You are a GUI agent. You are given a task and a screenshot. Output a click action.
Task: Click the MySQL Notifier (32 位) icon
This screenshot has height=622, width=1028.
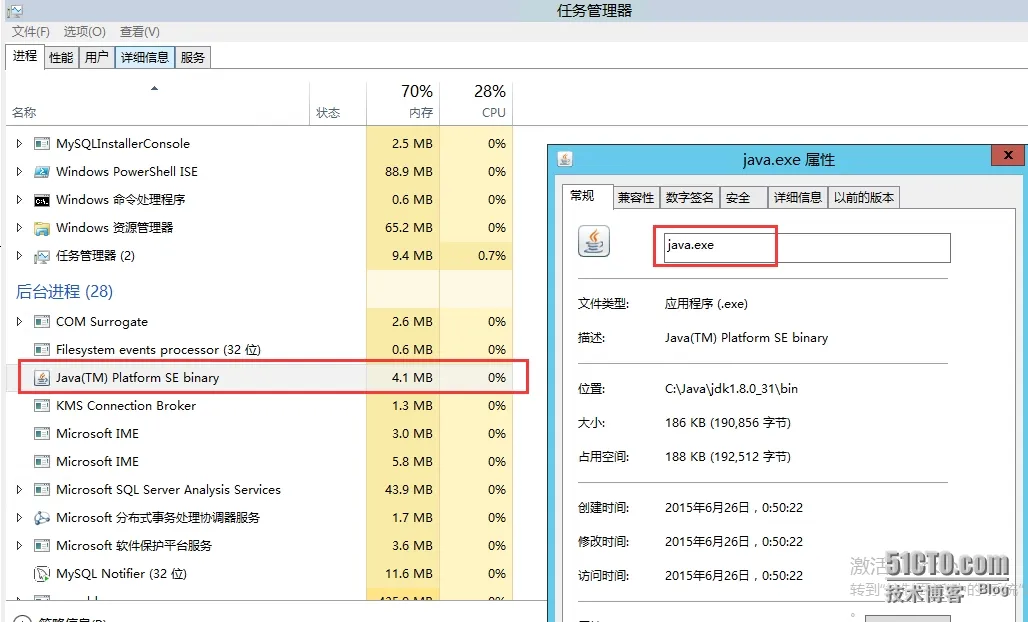click(x=42, y=574)
